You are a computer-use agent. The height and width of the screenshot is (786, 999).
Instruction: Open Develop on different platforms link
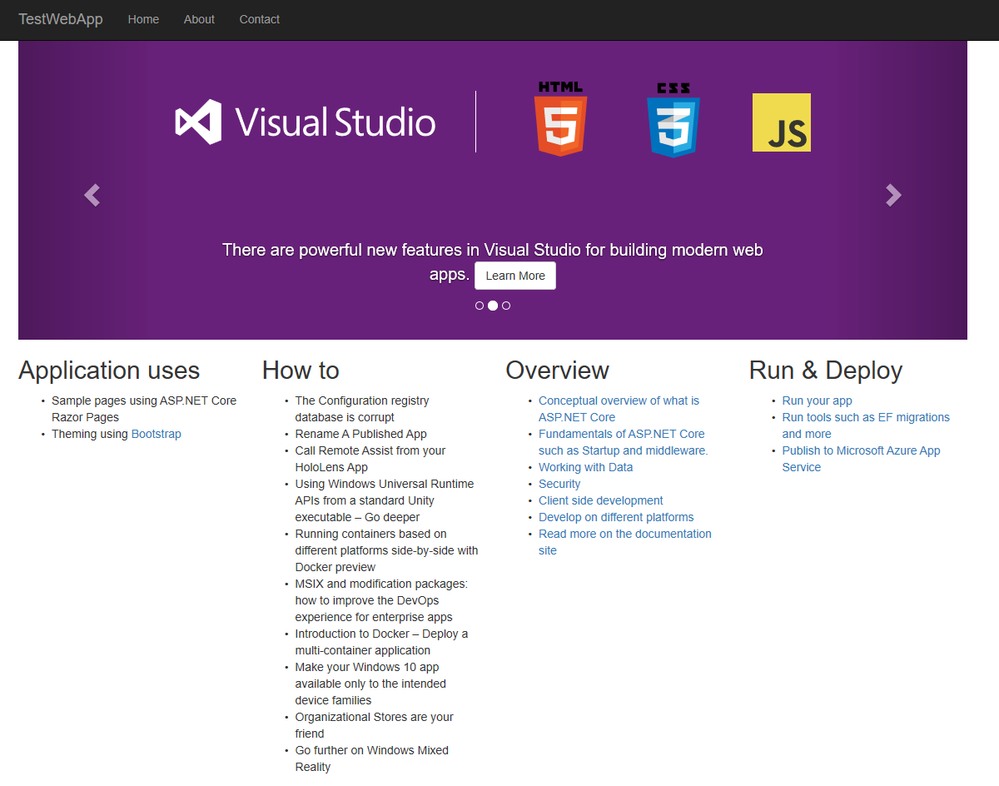616,517
